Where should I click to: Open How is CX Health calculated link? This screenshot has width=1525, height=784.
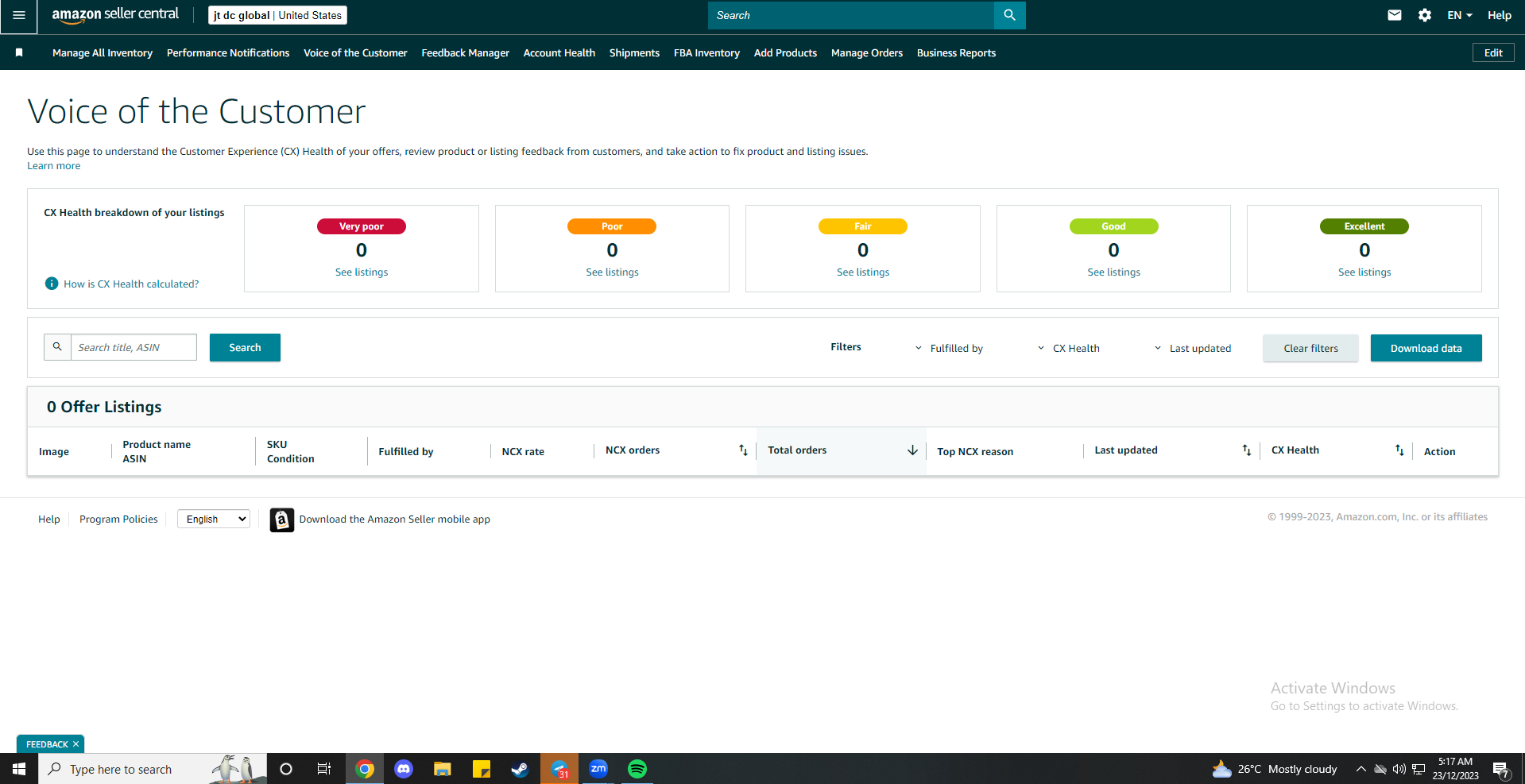point(131,284)
